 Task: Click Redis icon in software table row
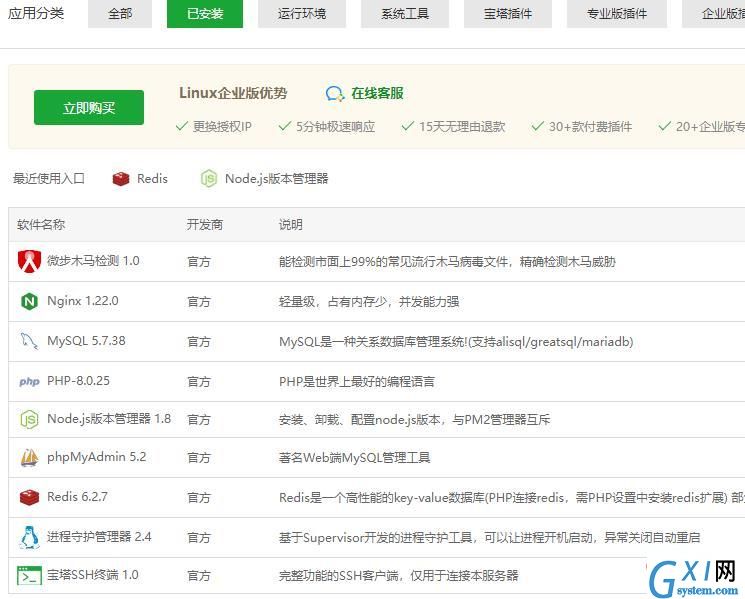(x=29, y=497)
